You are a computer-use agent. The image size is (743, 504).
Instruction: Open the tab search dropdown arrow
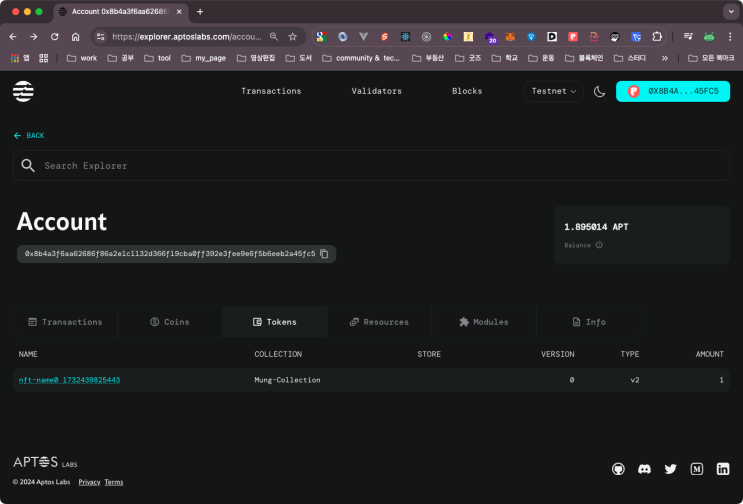(730, 11)
